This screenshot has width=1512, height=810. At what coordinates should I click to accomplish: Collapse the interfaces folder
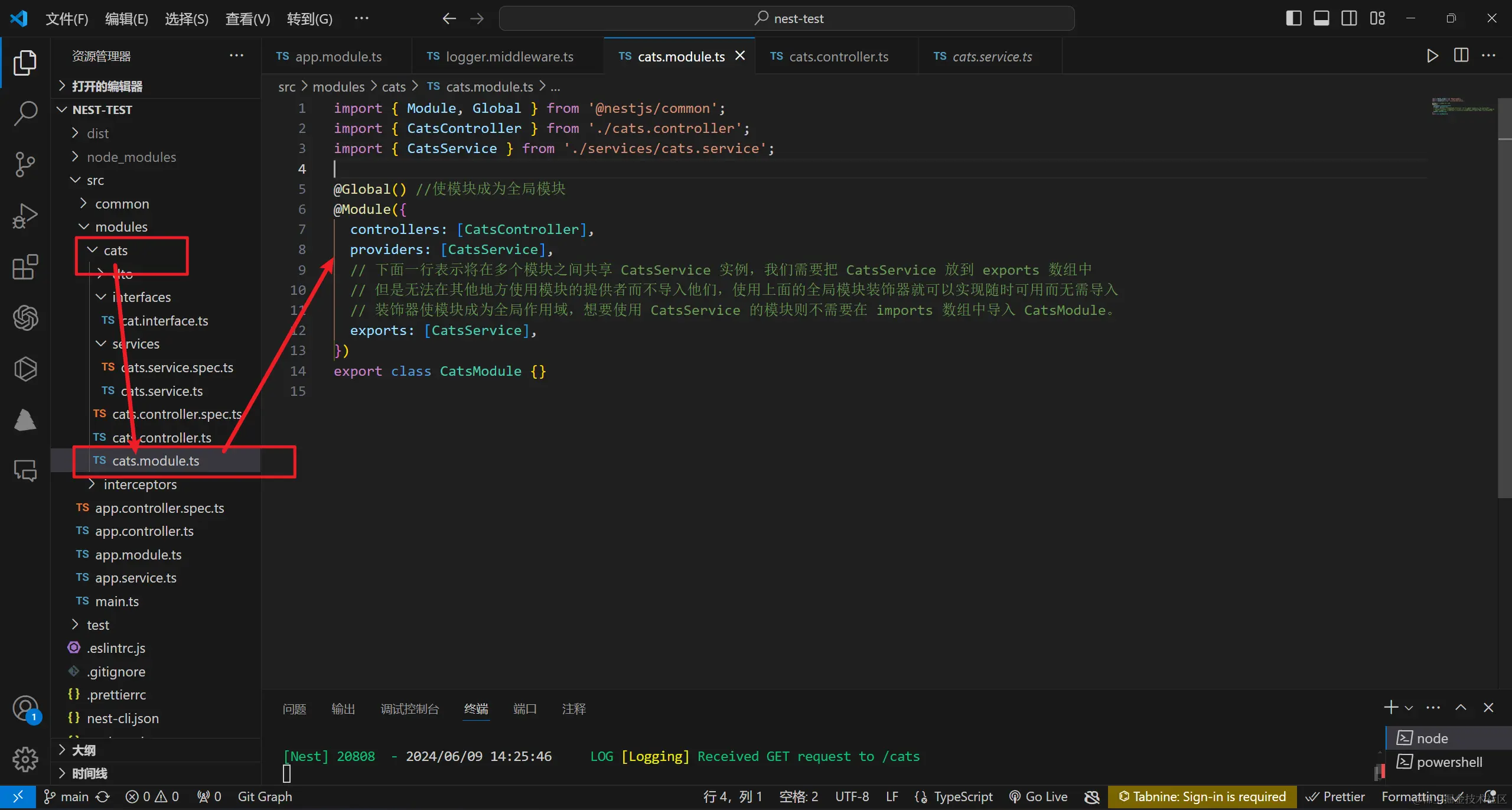coord(156,297)
